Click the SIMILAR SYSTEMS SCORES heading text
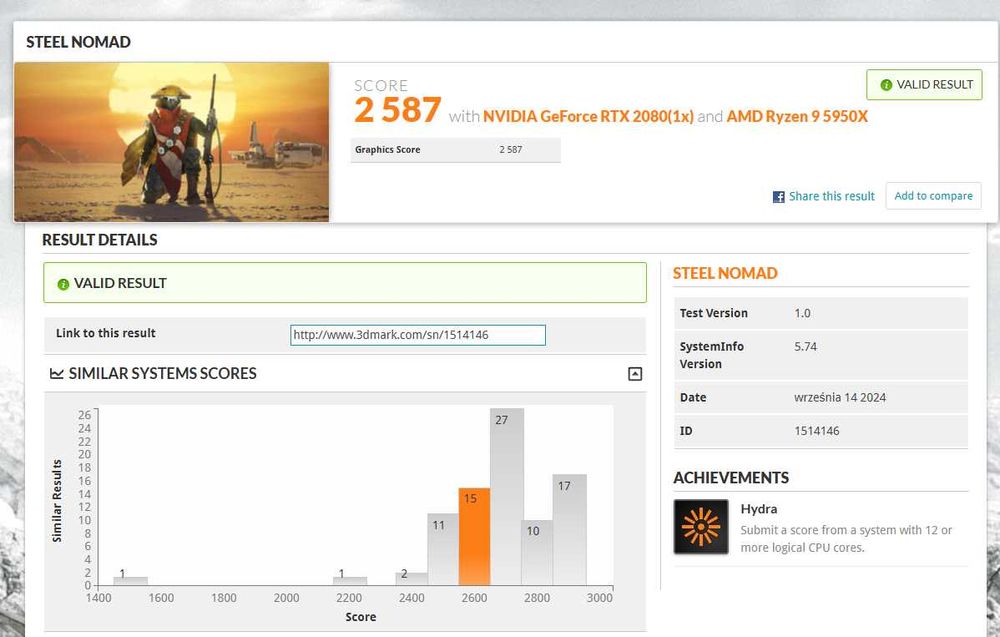The height and width of the screenshot is (637, 1000). [163, 374]
